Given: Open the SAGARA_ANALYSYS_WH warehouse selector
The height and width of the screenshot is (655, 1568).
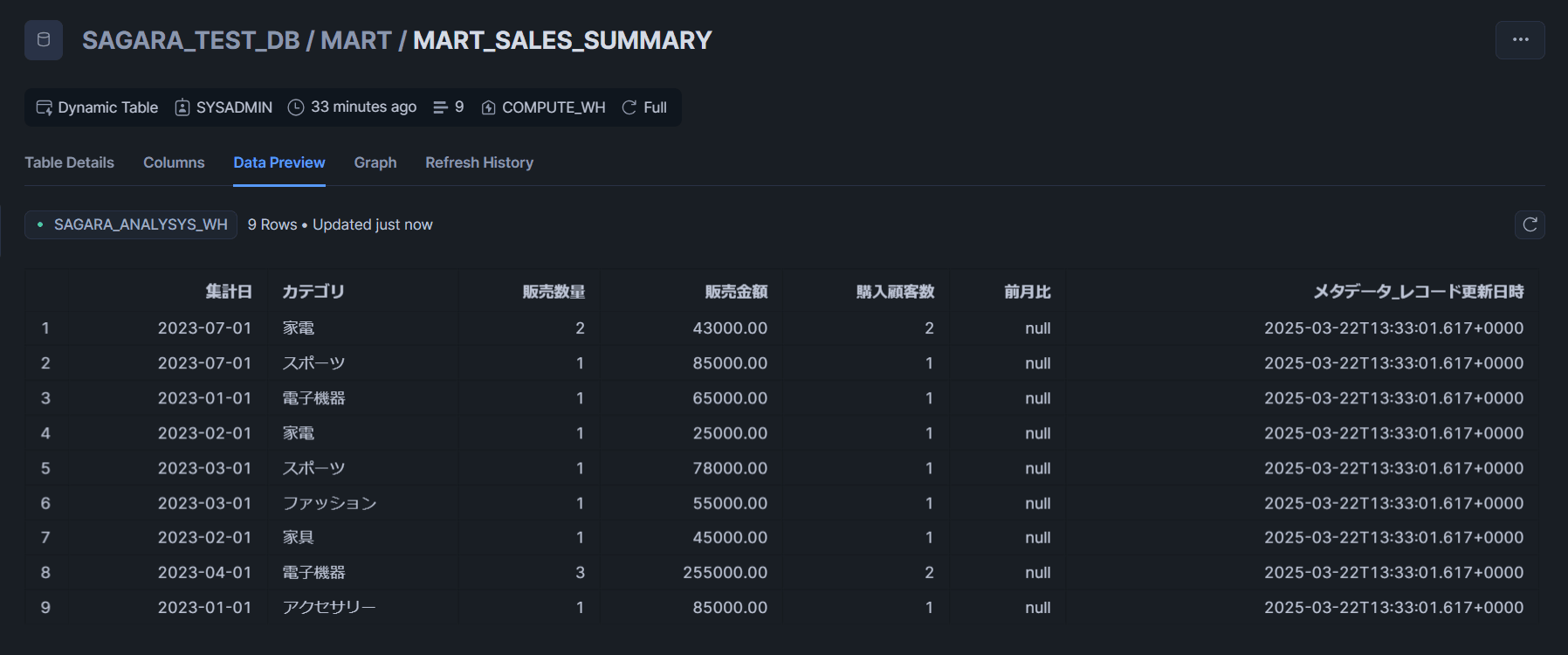Looking at the screenshot, I should [131, 224].
